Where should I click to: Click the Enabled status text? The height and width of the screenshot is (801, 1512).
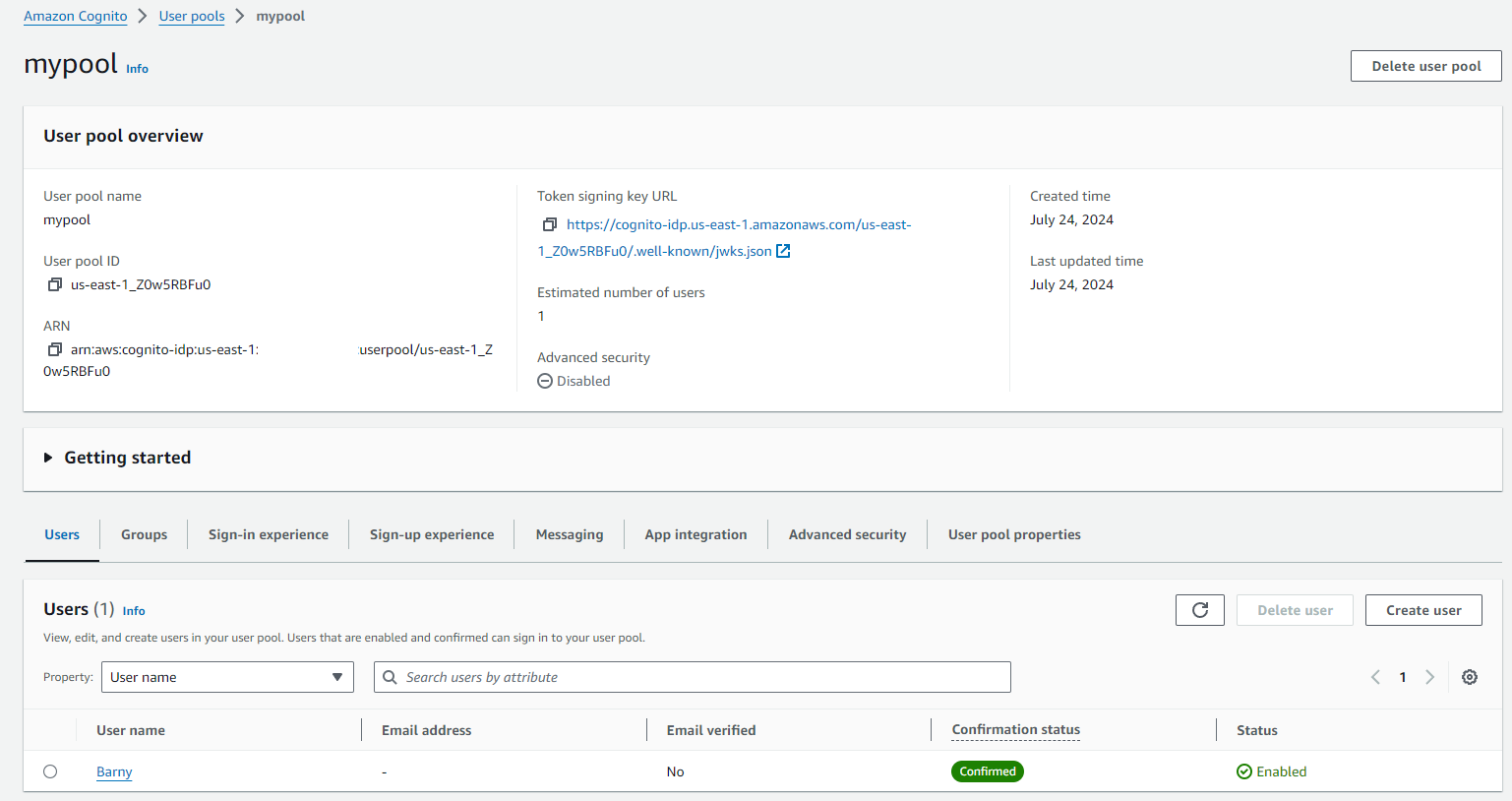pos(1282,771)
